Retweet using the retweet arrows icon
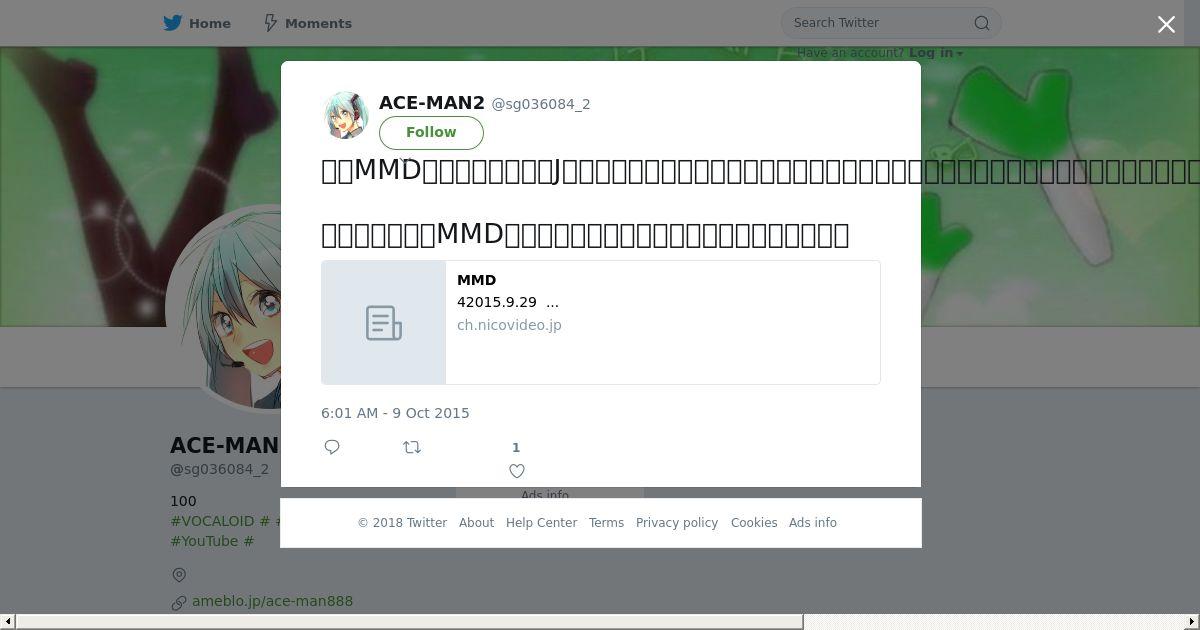Screen dimensions: 1200x630 click(x=412, y=447)
